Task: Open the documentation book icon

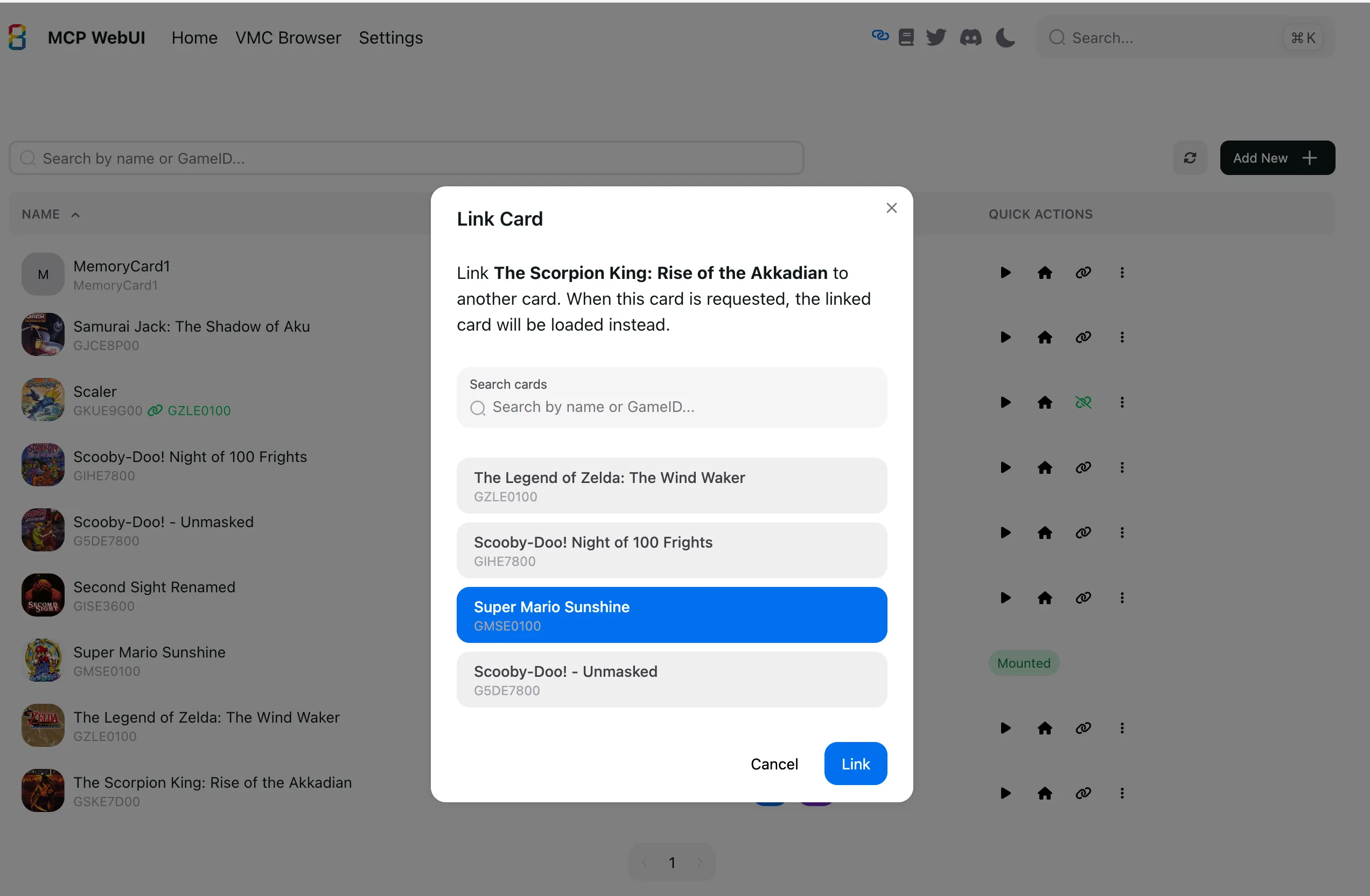Action: point(906,37)
